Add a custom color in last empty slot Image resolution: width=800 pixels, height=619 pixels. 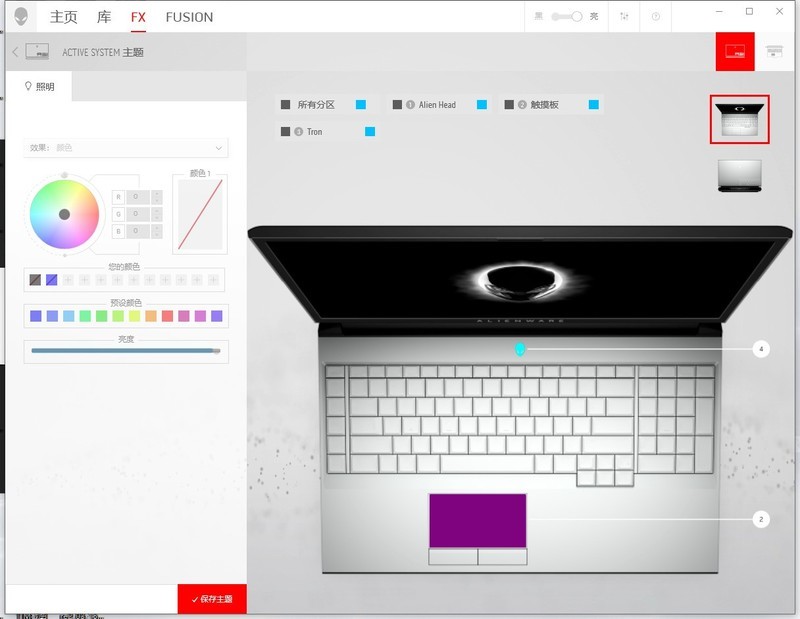point(213,280)
